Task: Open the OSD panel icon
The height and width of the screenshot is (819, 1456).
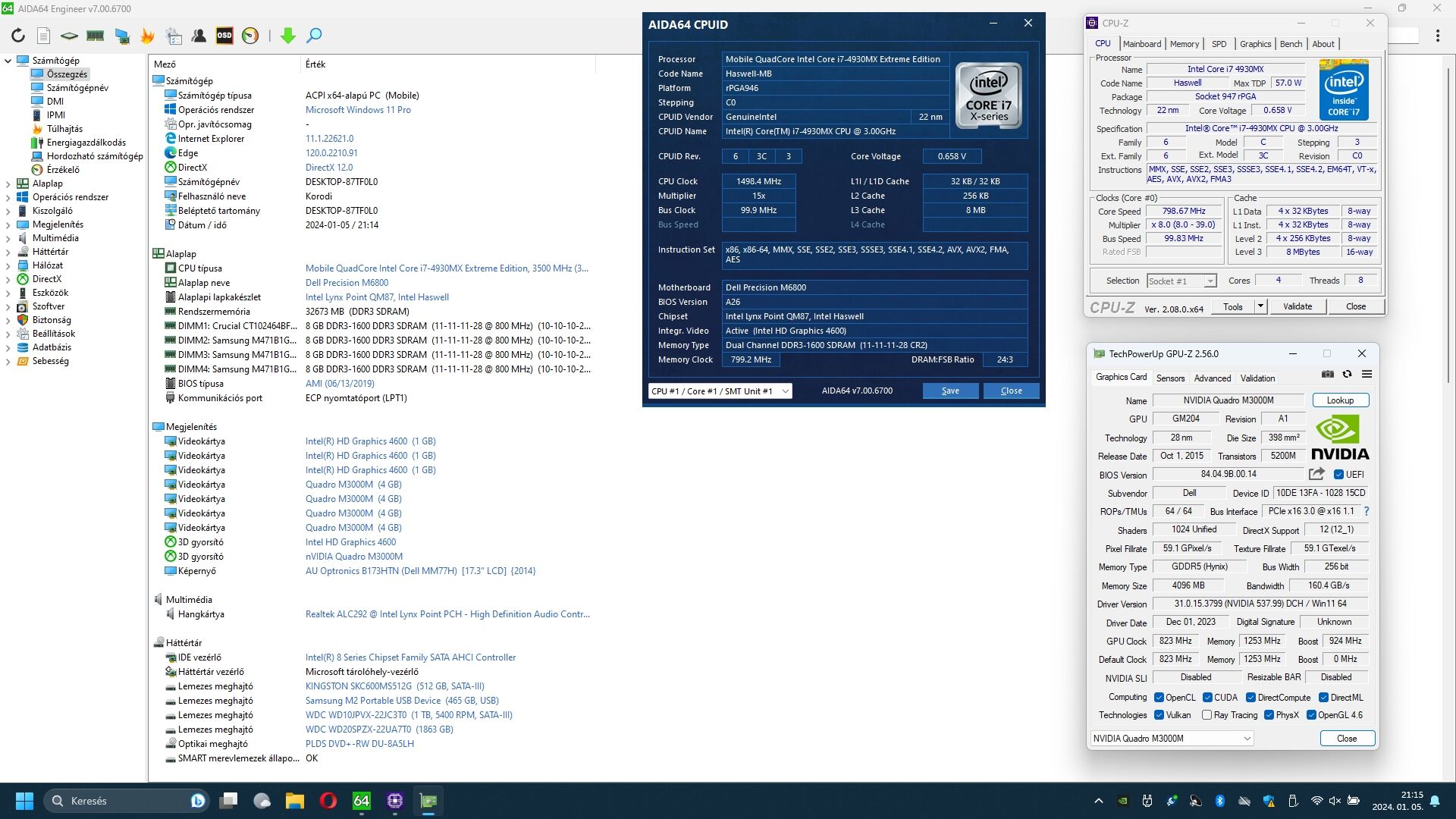Action: point(224,36)
